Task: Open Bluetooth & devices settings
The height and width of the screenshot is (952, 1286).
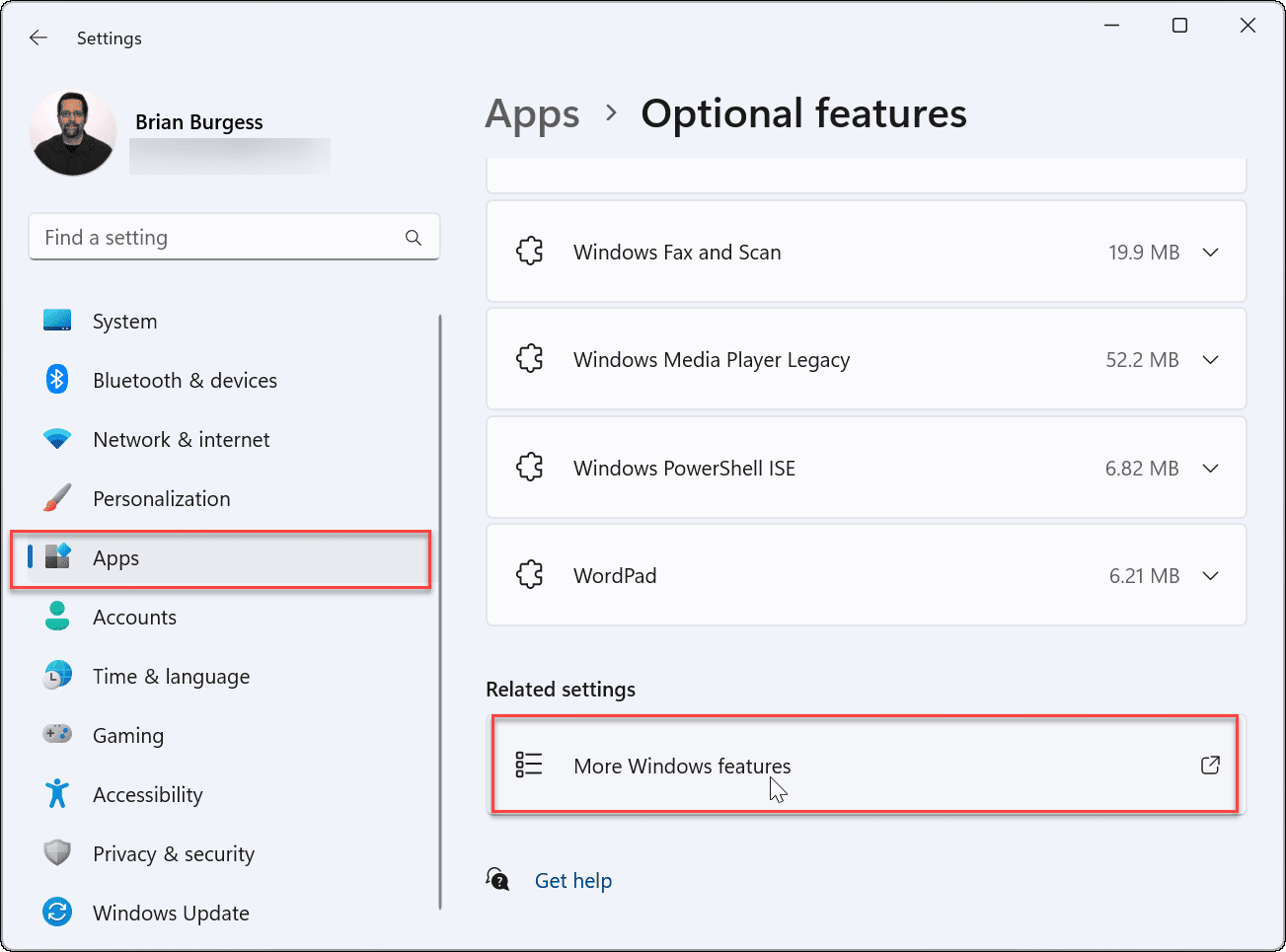Action: tap(56, 380)
